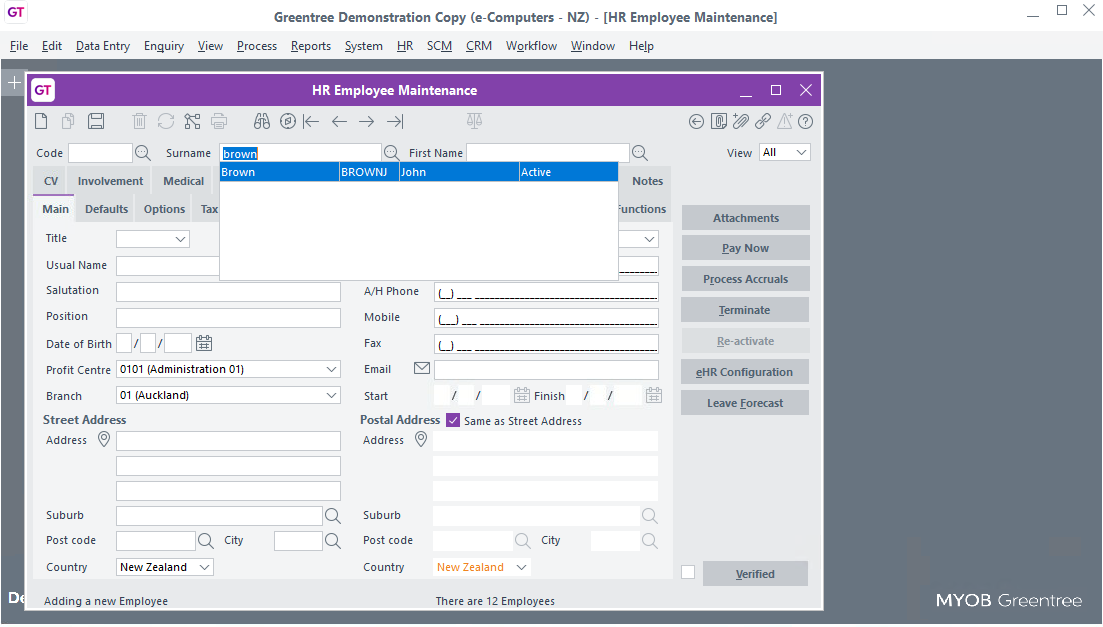The width and height of the screenshot is (1103, 627).
Task: Click the Email envelope icon
Action: 422,368
